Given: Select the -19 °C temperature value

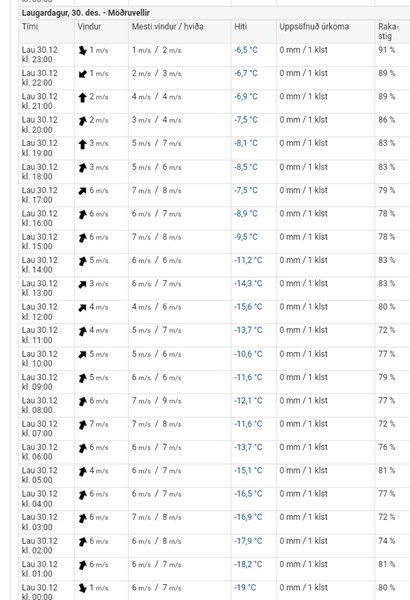Looking at the screenshot, I should pos(245,588).
